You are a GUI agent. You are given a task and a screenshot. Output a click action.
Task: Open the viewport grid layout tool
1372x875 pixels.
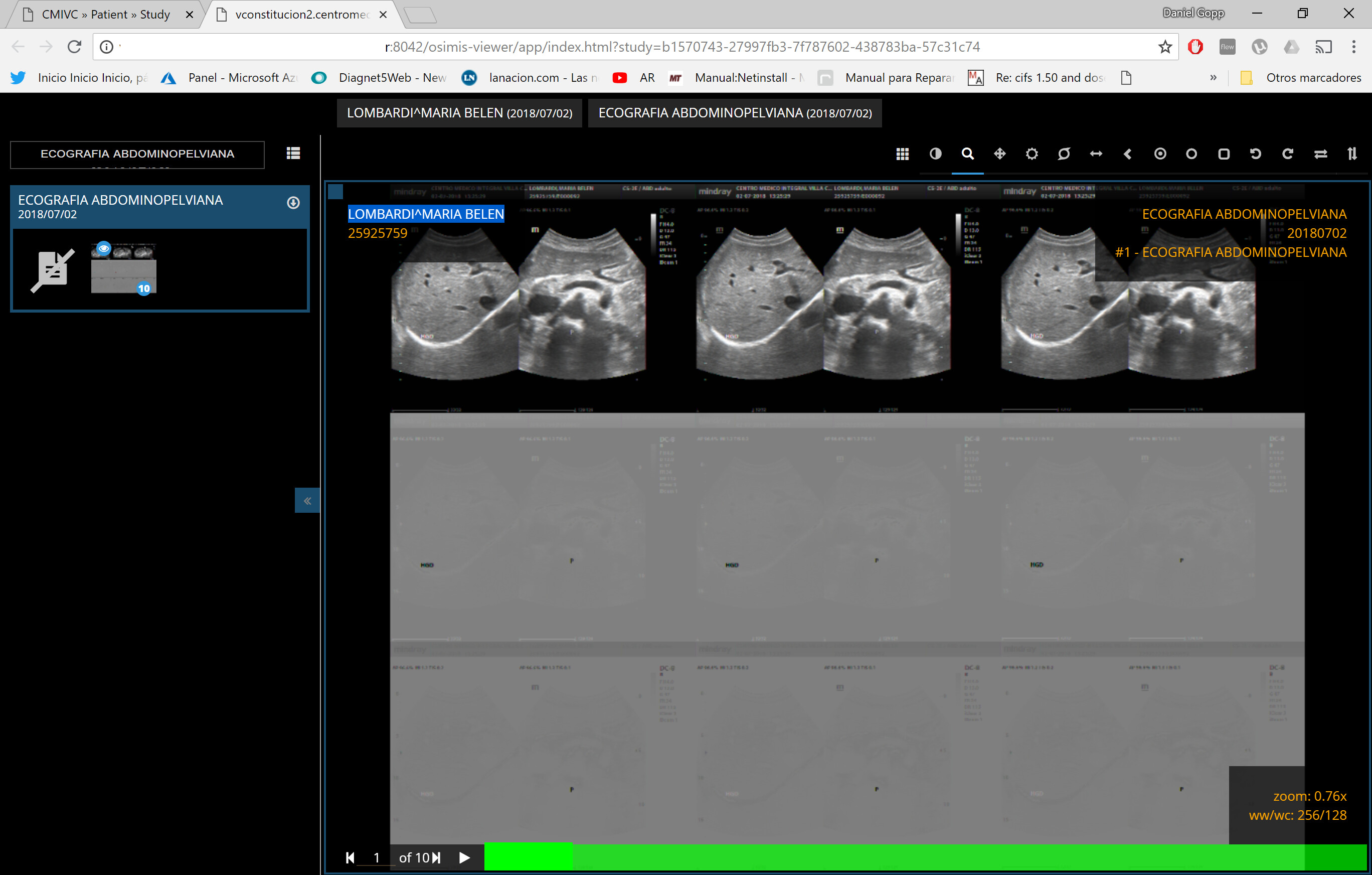click(902, 154)
